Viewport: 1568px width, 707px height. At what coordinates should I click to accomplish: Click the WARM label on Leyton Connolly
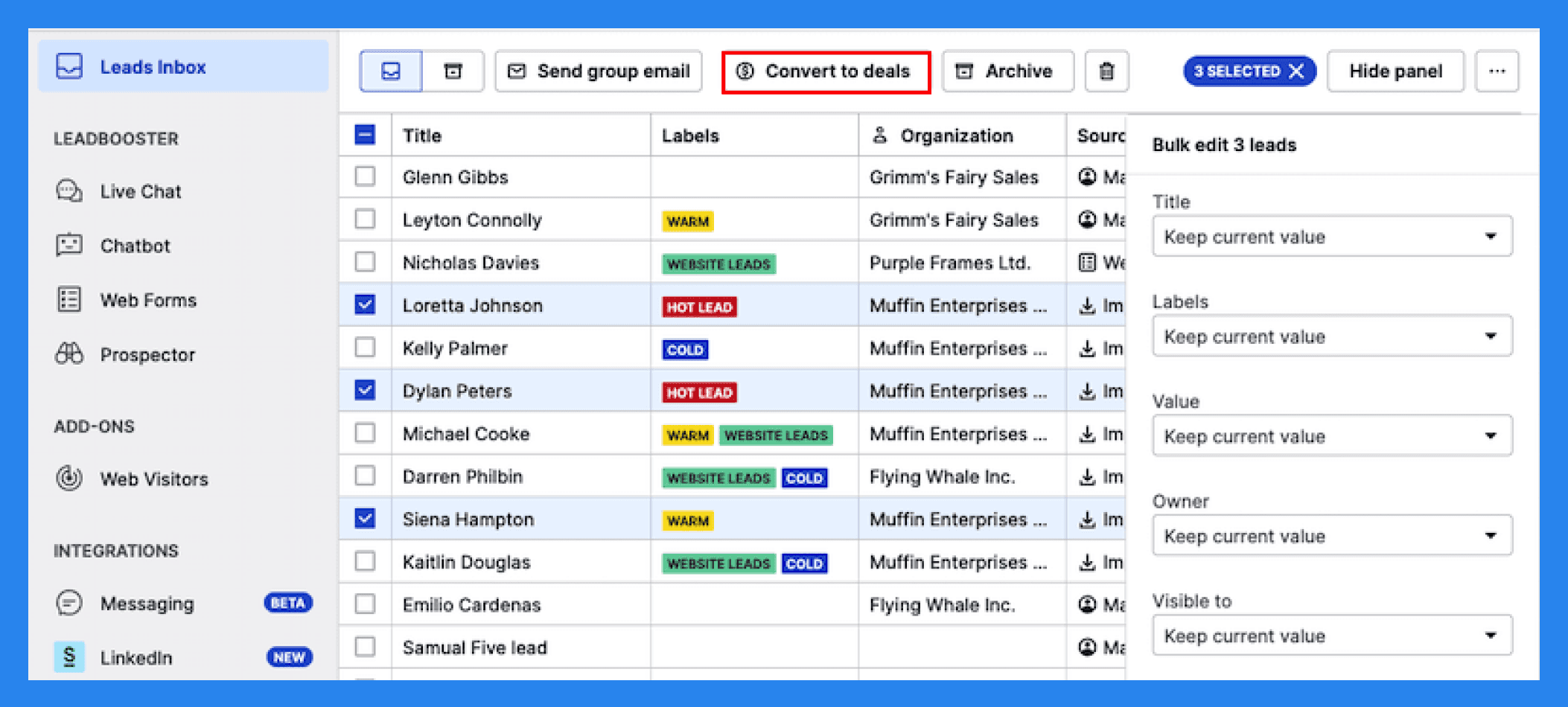click(688, 222)
